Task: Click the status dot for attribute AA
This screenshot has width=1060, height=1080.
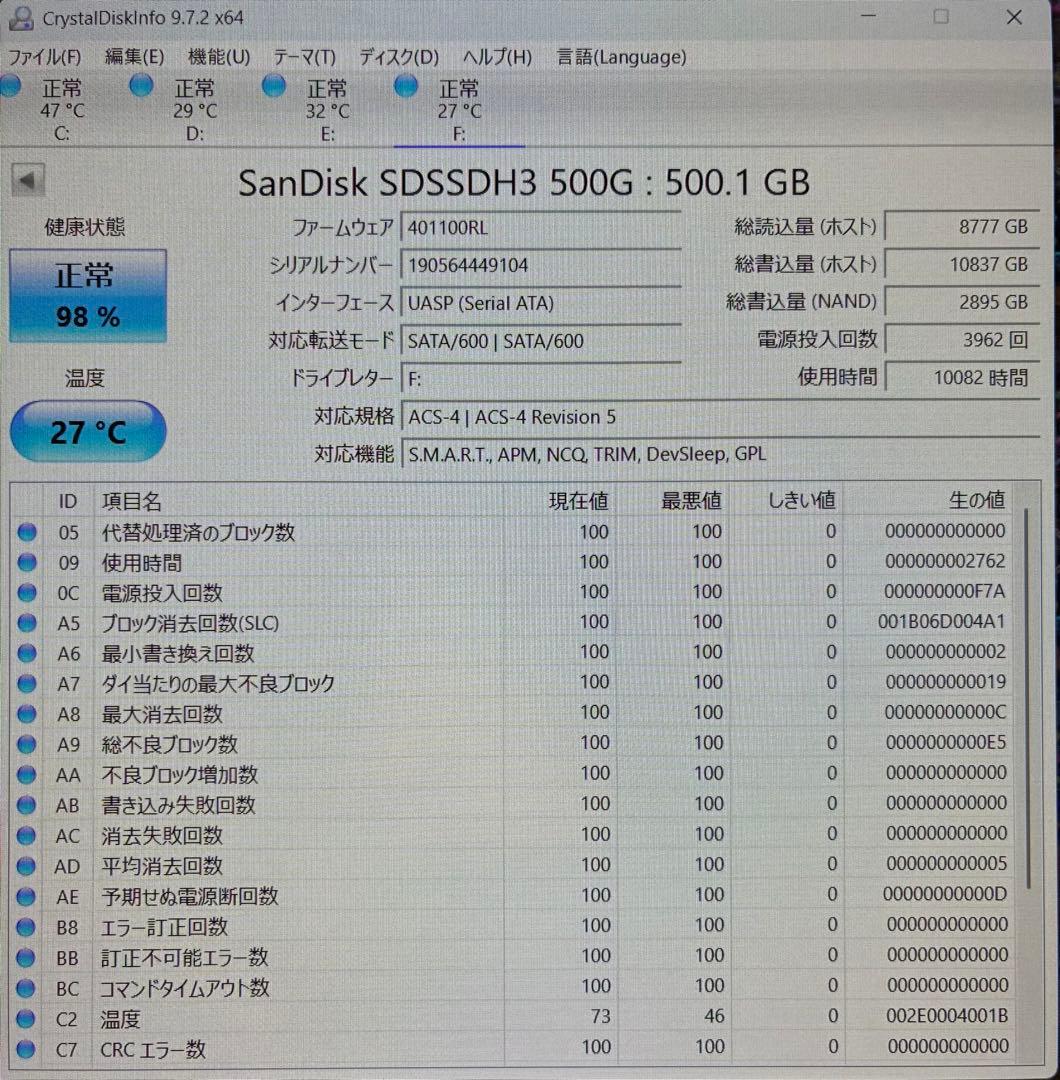Action: pos(26,774)
